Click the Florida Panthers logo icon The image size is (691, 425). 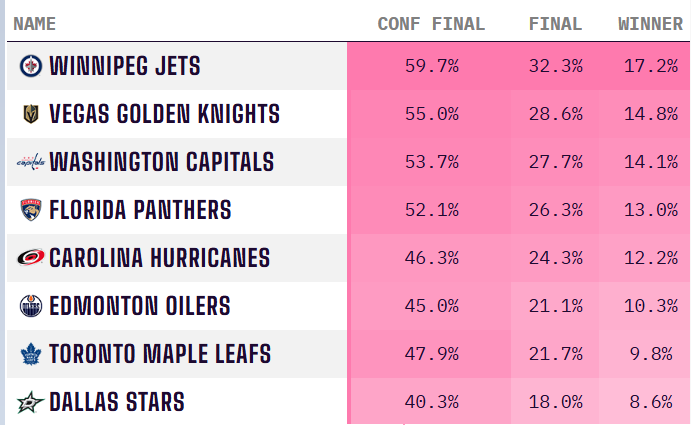pos(30,210)
